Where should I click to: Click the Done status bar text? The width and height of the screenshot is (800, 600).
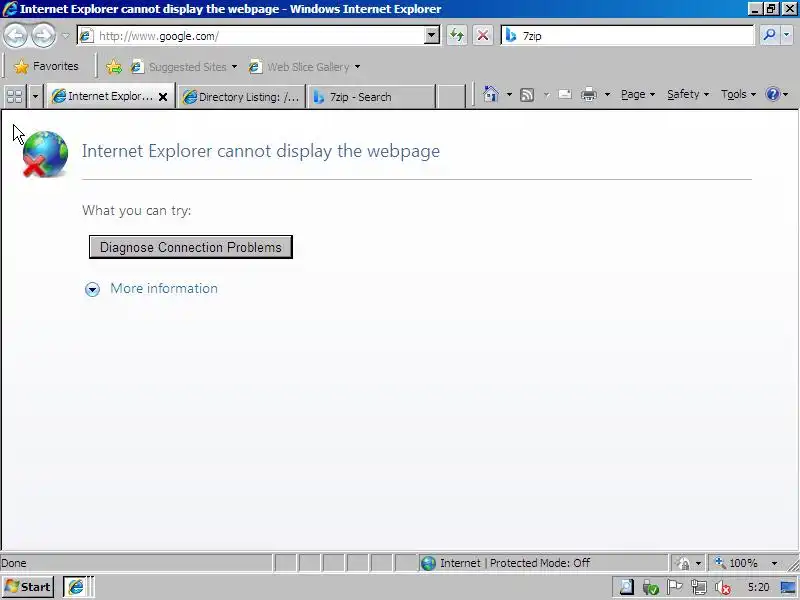(x=14, y=563)
